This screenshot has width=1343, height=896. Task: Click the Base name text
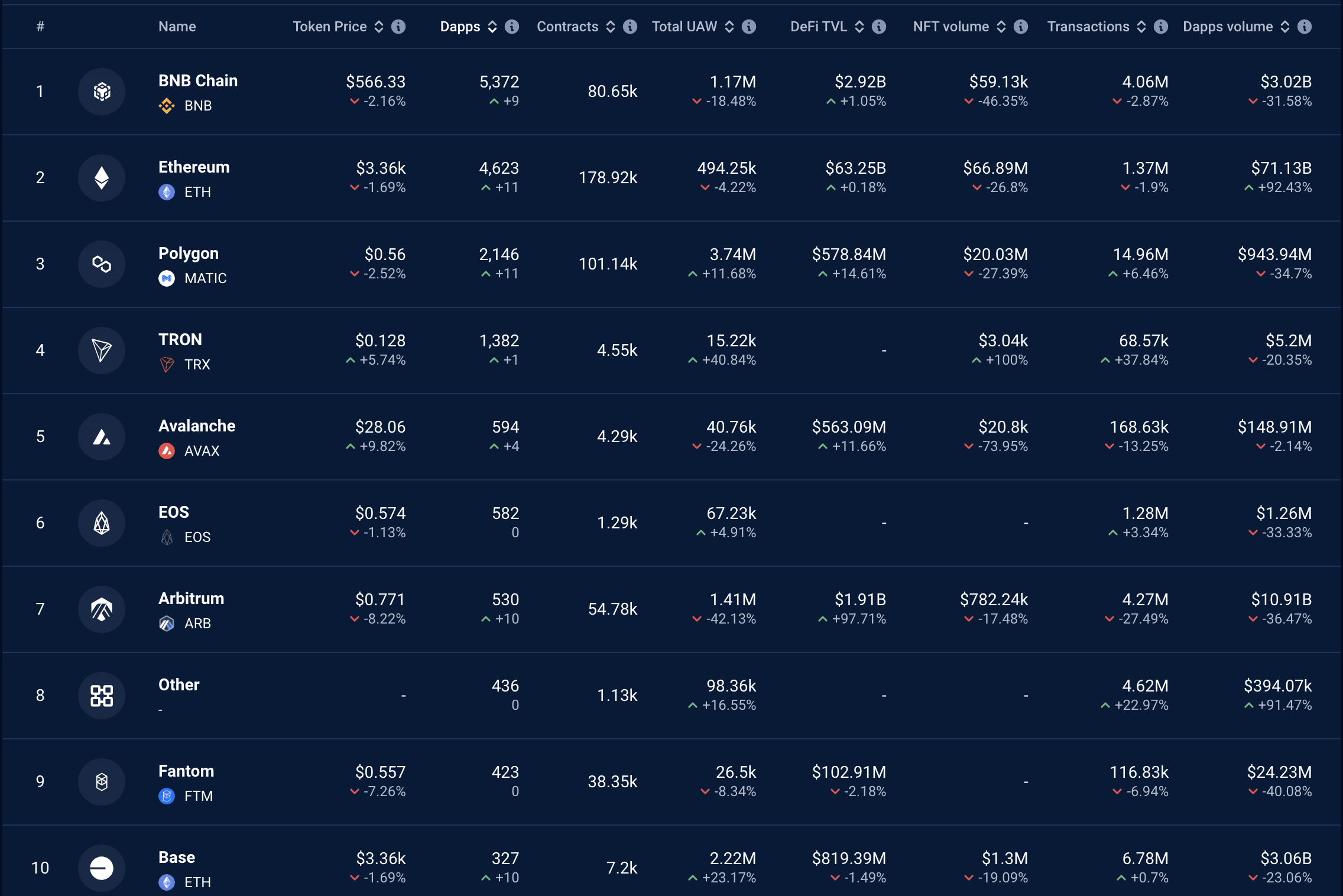(177, 858)
